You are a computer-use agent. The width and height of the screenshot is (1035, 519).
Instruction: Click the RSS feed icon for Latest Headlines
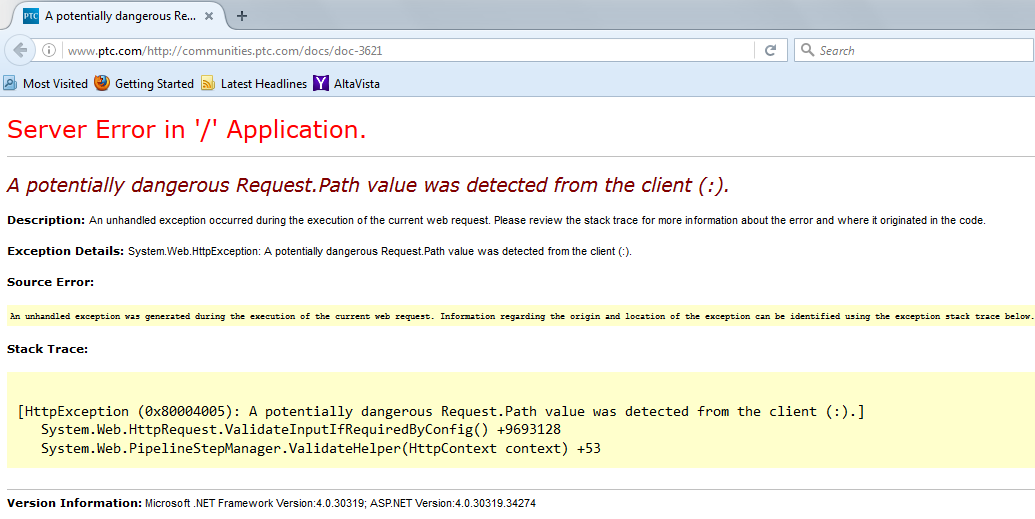pos(208,84)
